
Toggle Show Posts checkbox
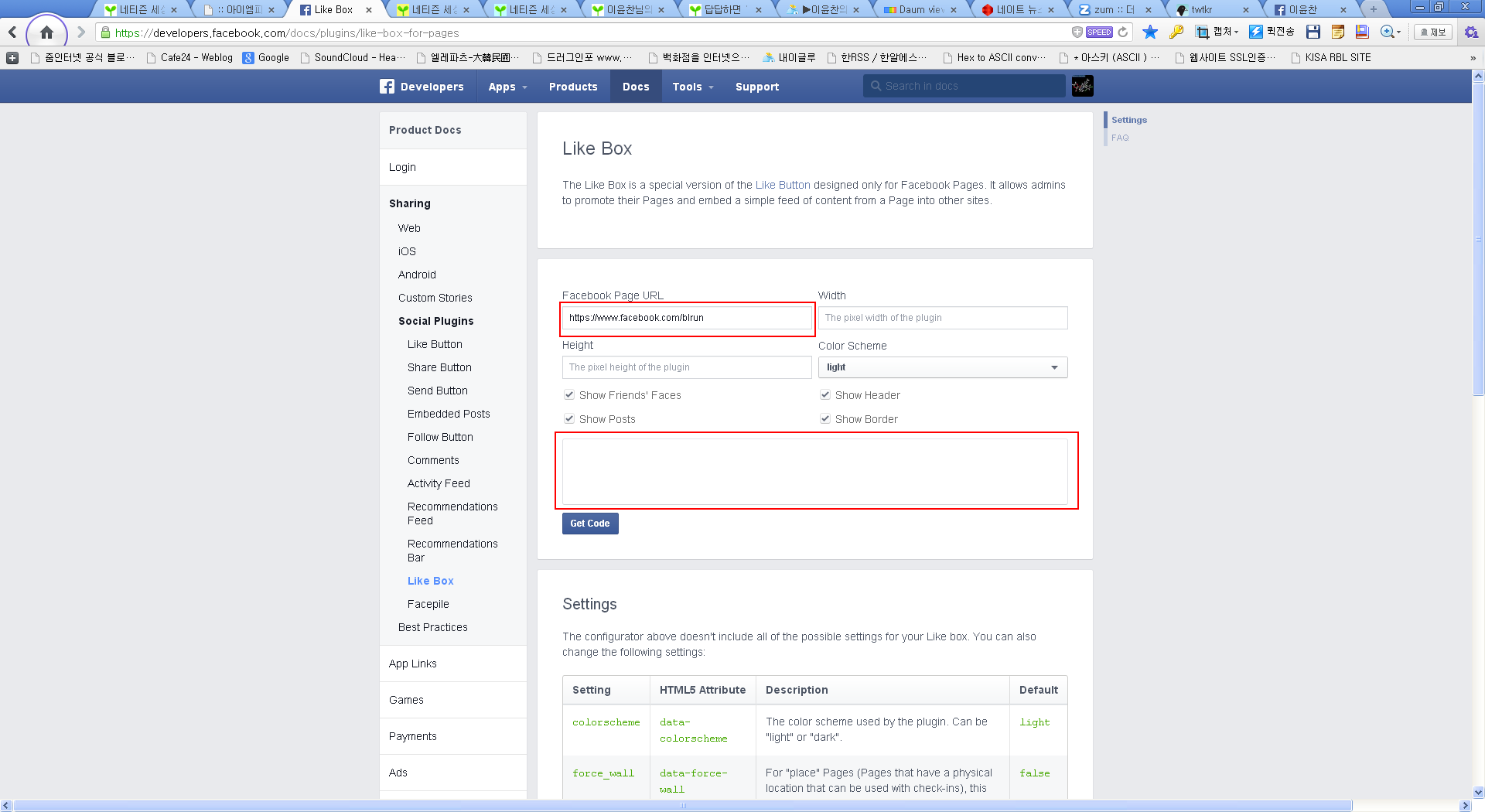[569, 419]
